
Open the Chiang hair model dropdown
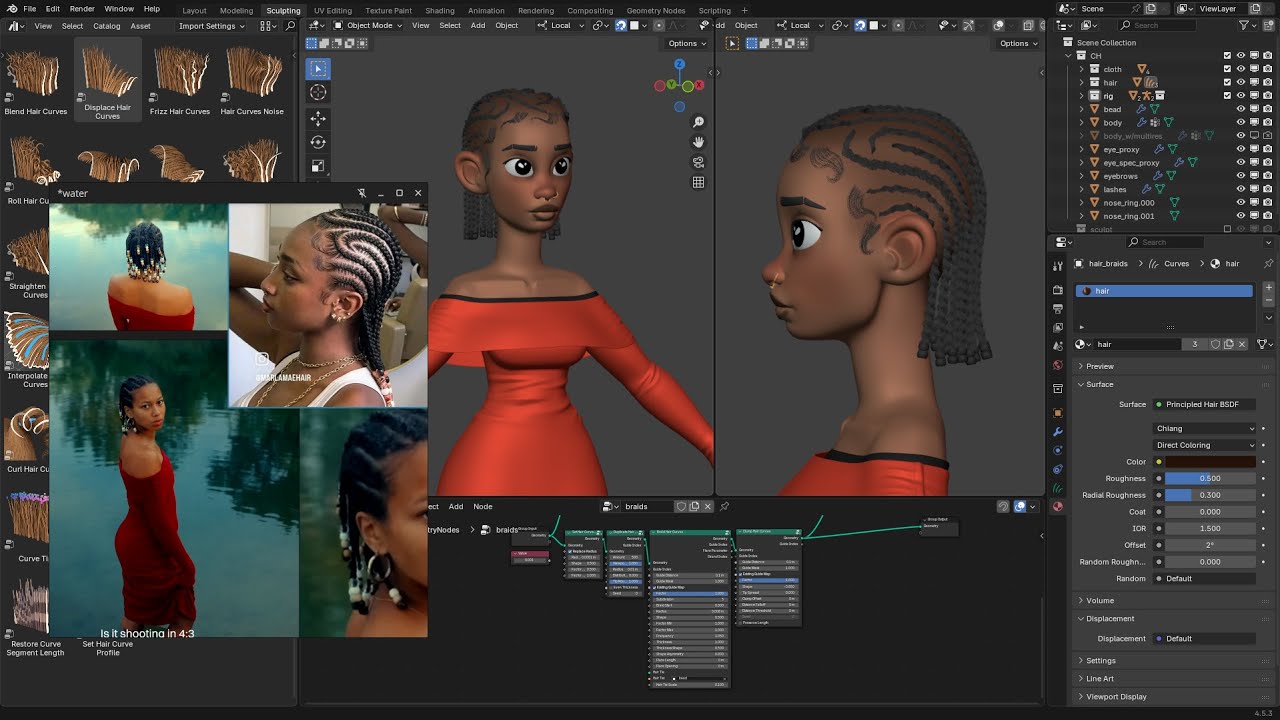pyautogui.click(x=1205, y=428)
